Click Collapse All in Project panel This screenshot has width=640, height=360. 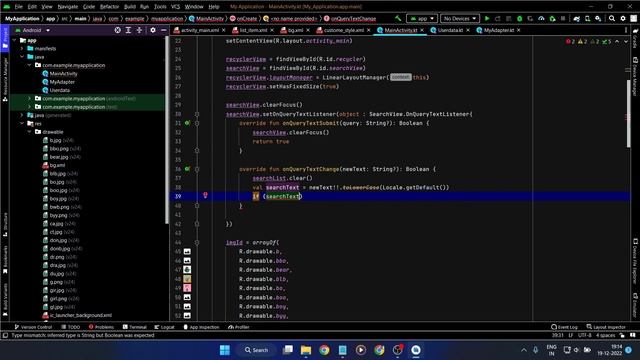(139, 30)
